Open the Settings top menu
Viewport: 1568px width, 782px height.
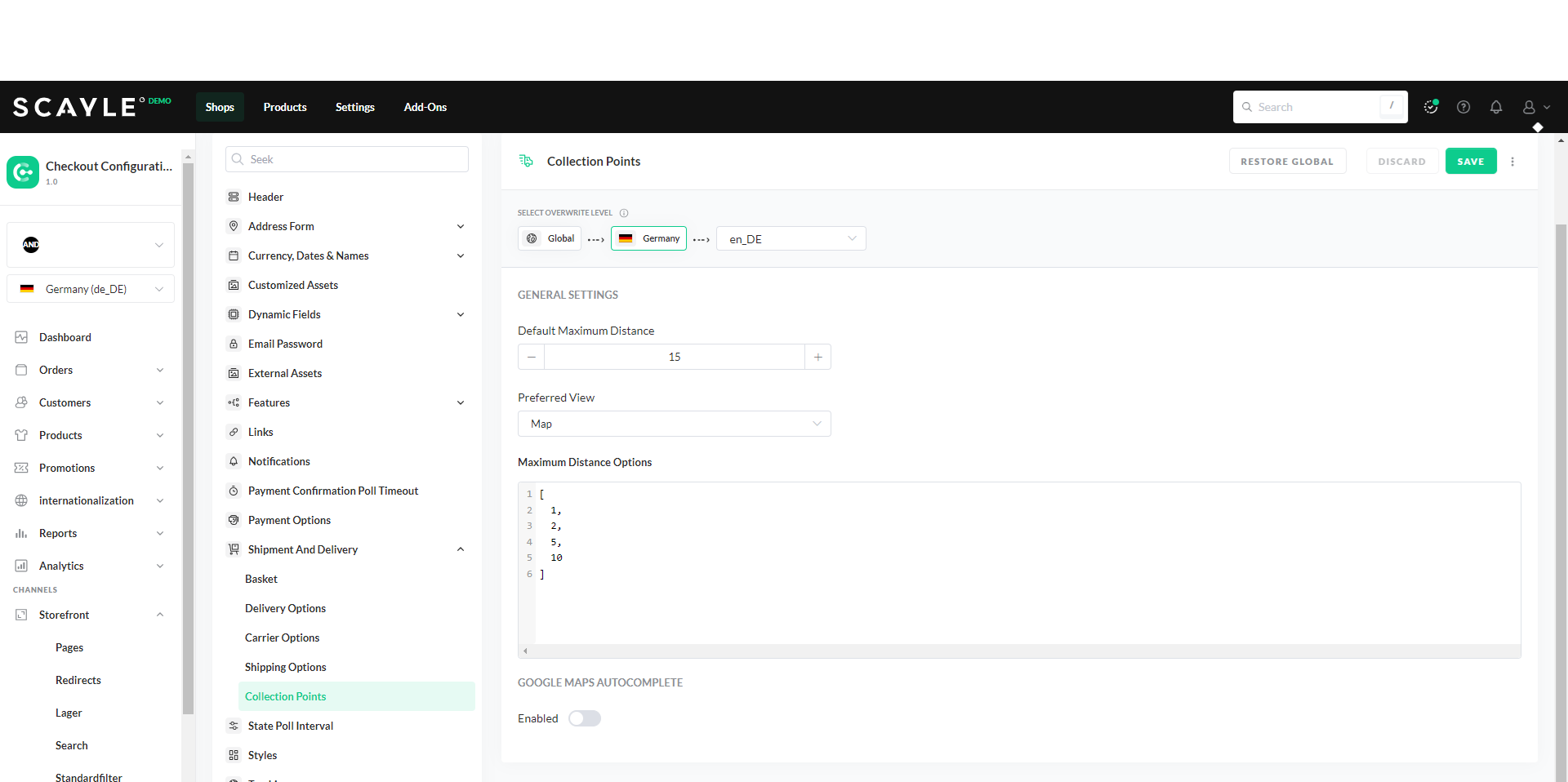point(354,107)
